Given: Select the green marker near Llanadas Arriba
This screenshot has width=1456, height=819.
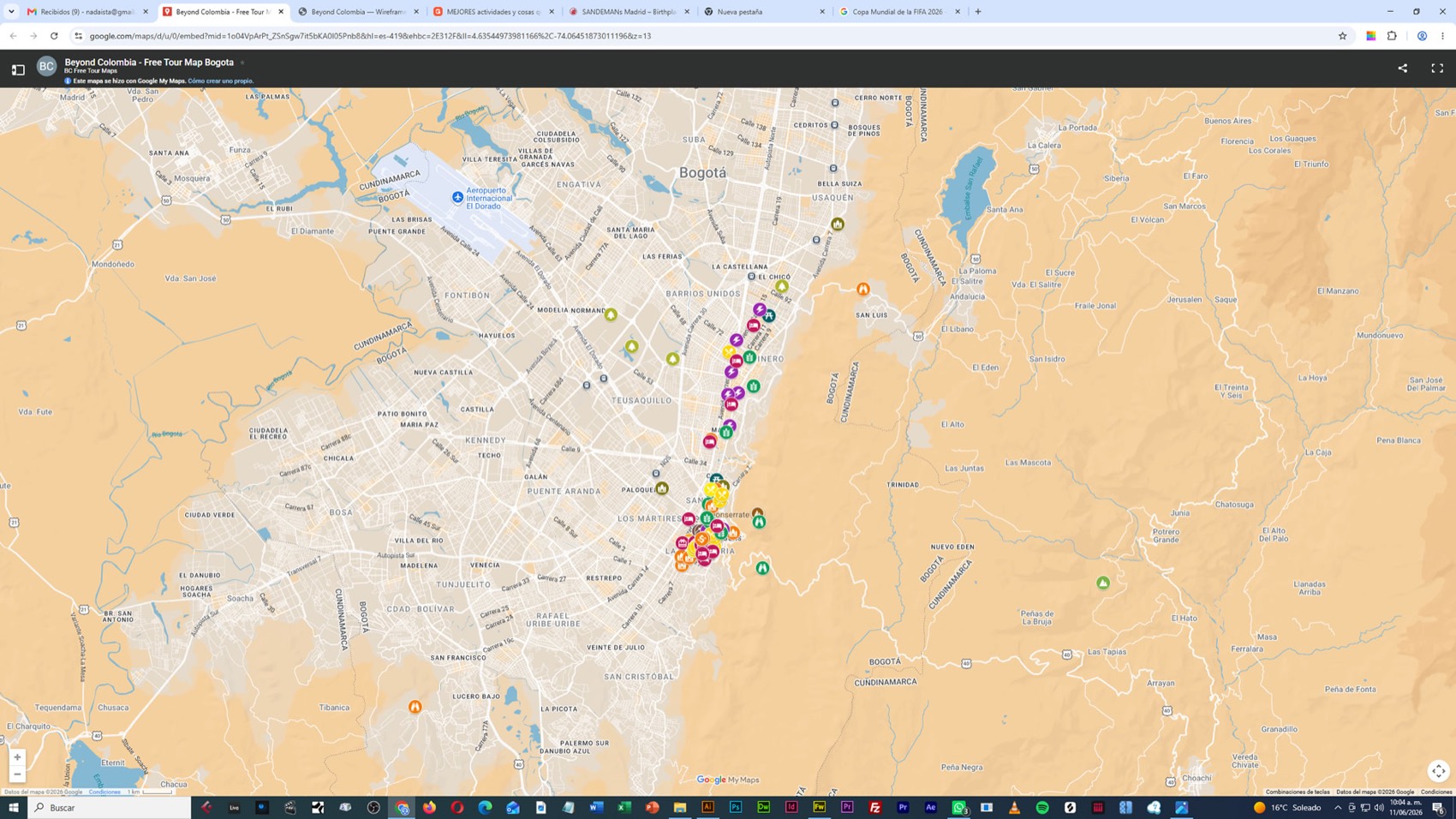Looking at the screenshot, I should click(x=1103, y=583).
